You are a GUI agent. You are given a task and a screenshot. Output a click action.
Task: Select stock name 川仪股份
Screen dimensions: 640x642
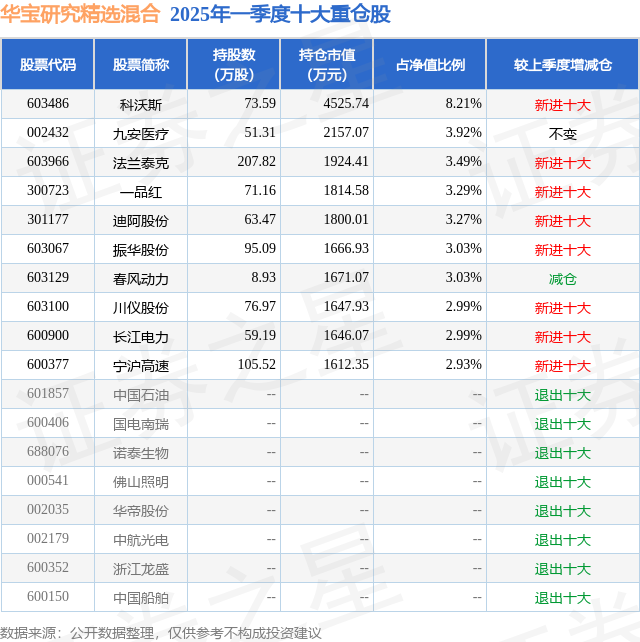(x=141, y=309)
